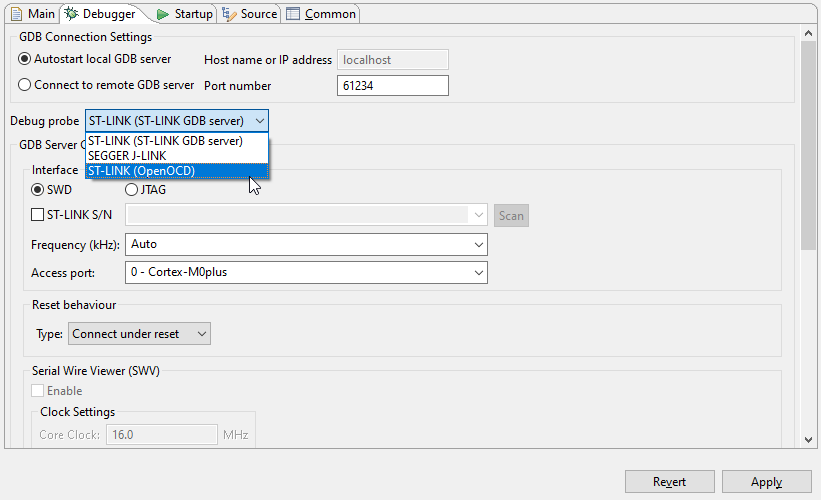The height and width of the screenshot is (500, 821).
Task: Choose ST-LINK (OpenOCD) from the list
Action: [177, 171]
